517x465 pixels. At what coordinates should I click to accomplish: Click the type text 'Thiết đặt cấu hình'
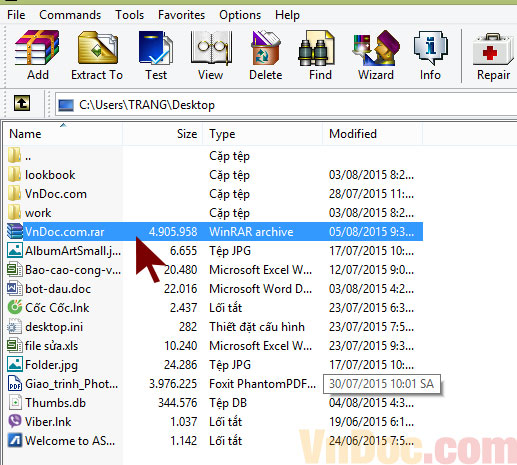click(x=257, y=327)
